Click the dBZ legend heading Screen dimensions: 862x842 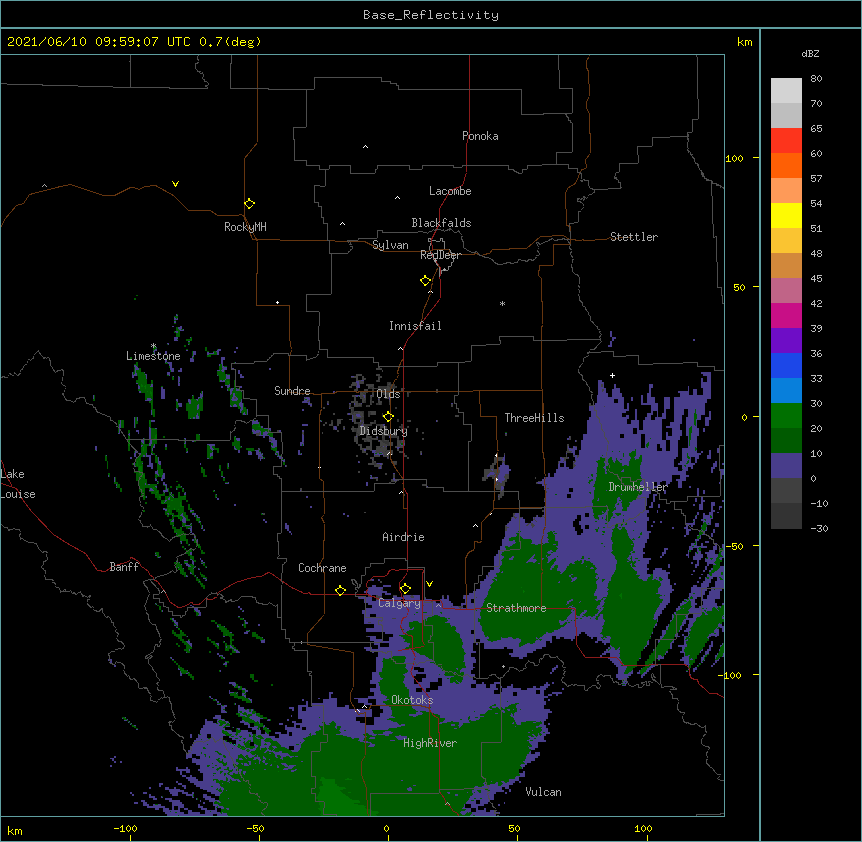pyautogui.click(x=810, y=53)
